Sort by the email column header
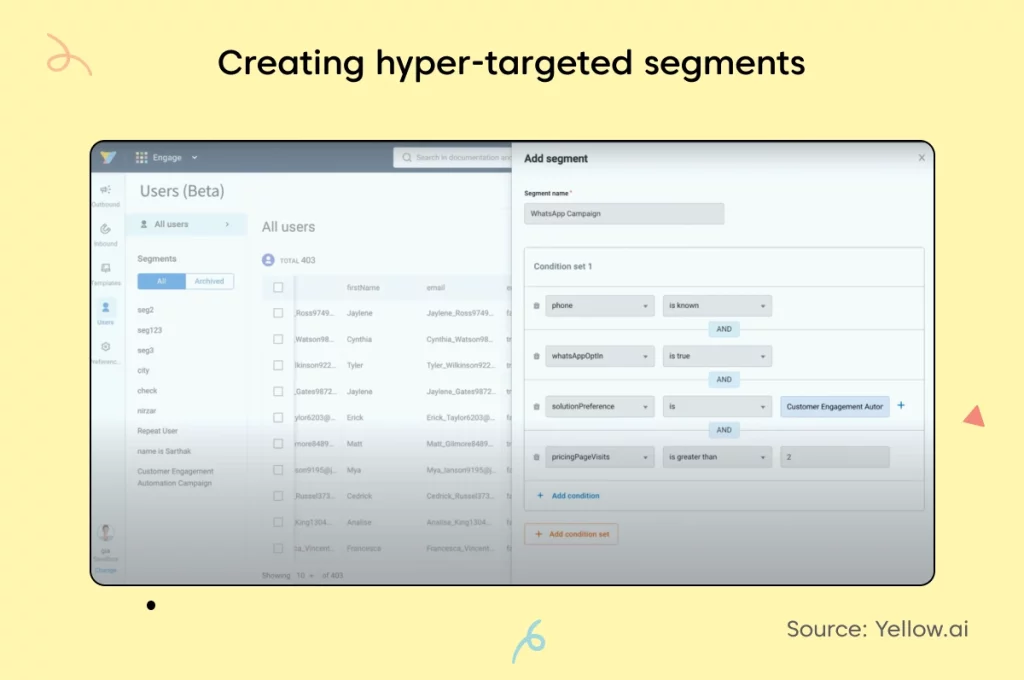1024x680 pixels. point(436,287)
